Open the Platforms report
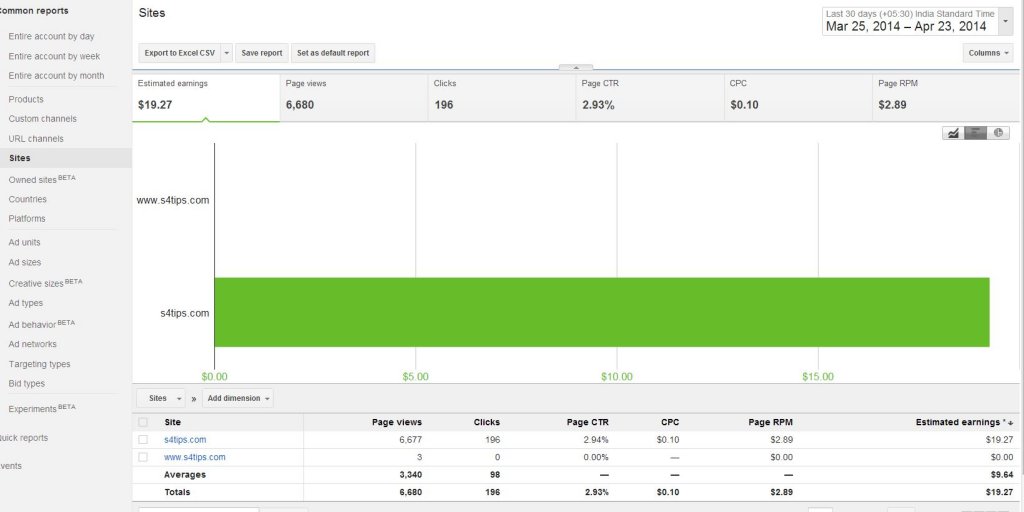This screenshot has width=1024, height=512. point(27,219)
